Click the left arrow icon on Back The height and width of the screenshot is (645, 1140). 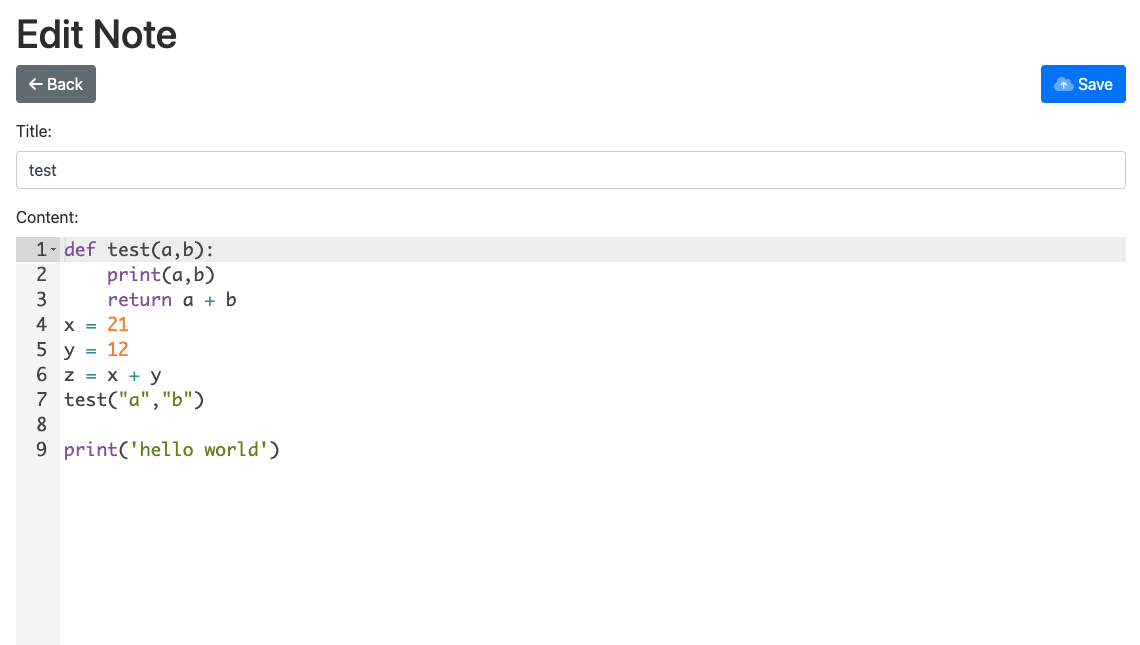tap(35, 84)
